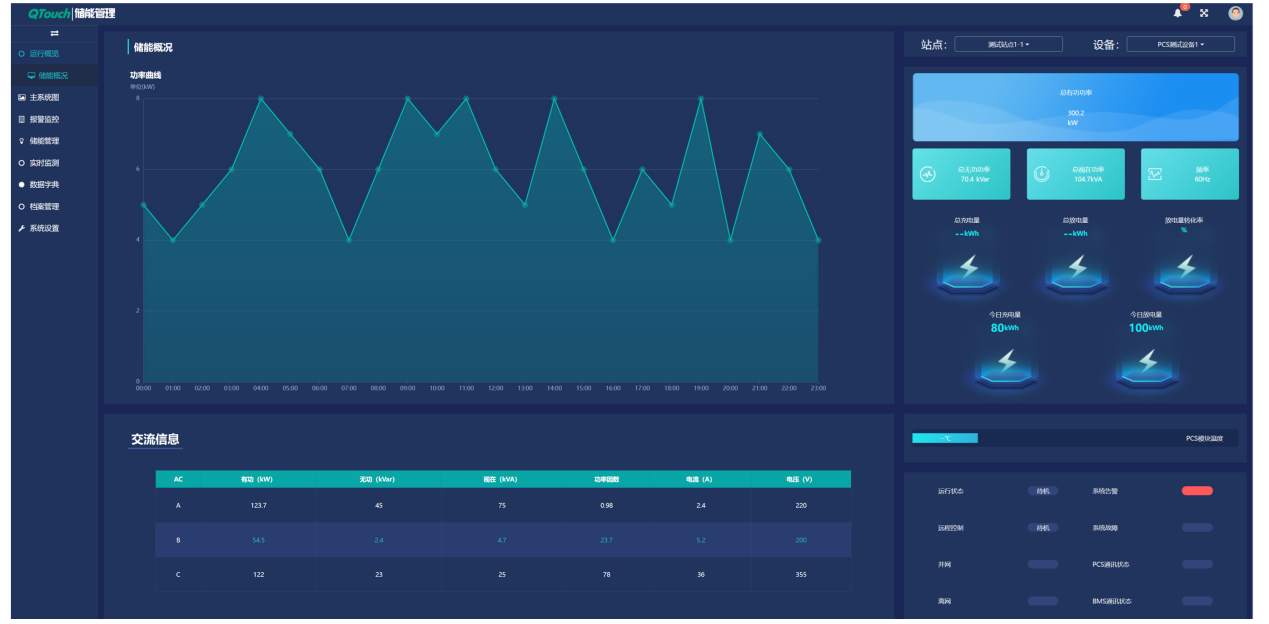The image size is (1269, 624).
Task: Select phase B row in AC table
Action: click(503, 540)
